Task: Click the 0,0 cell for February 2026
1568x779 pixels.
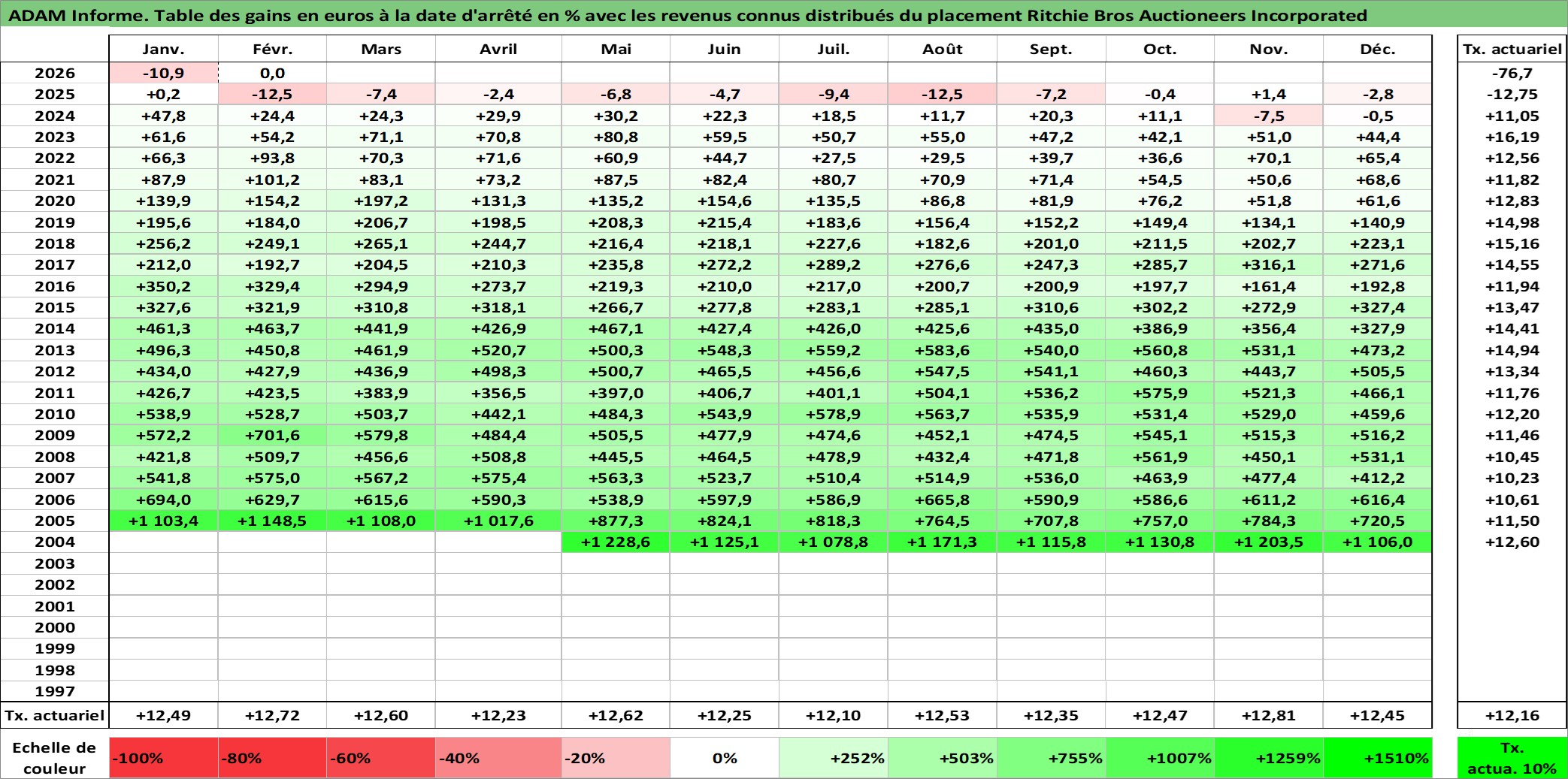Action: 272,73
